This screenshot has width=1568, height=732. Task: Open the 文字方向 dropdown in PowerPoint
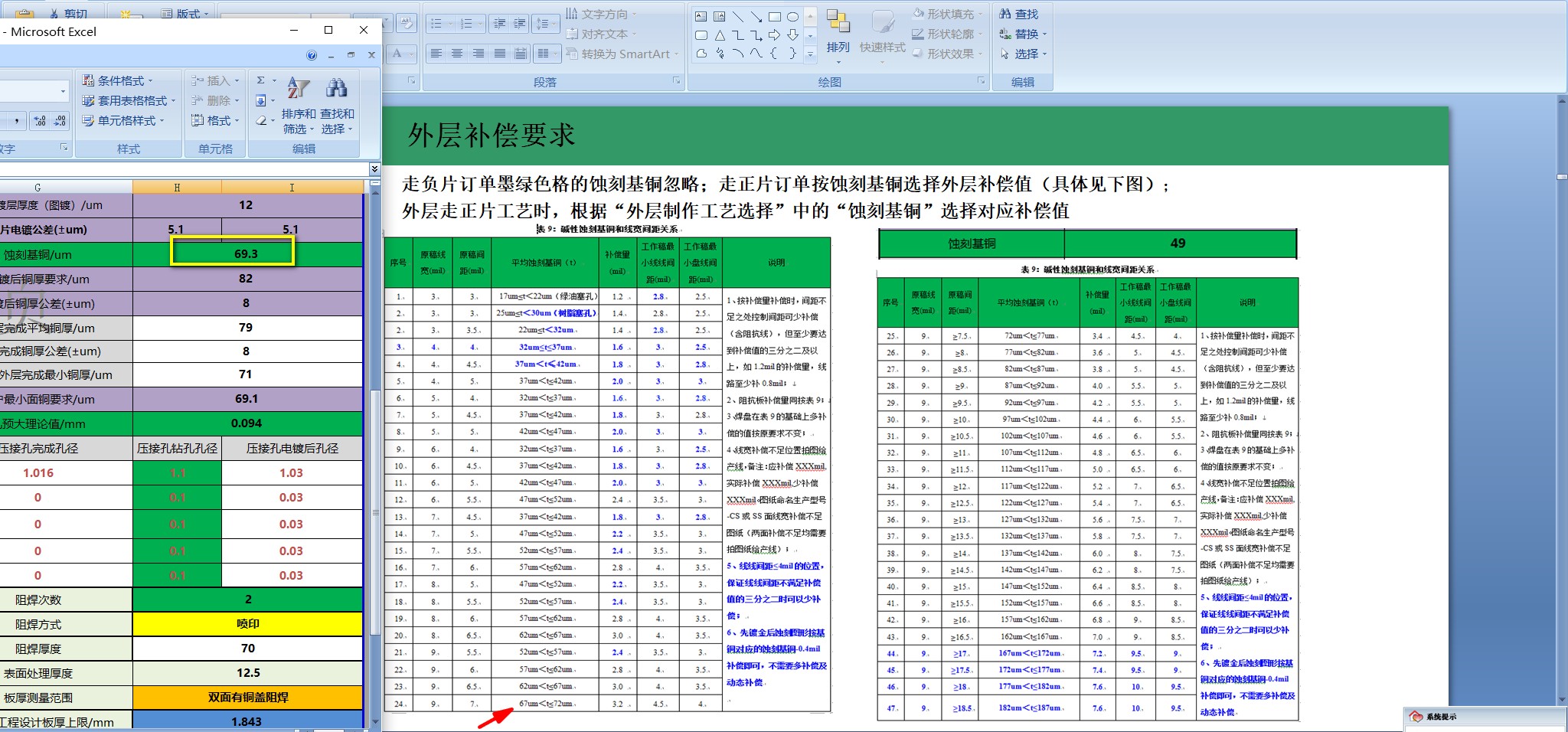[602, 14]
